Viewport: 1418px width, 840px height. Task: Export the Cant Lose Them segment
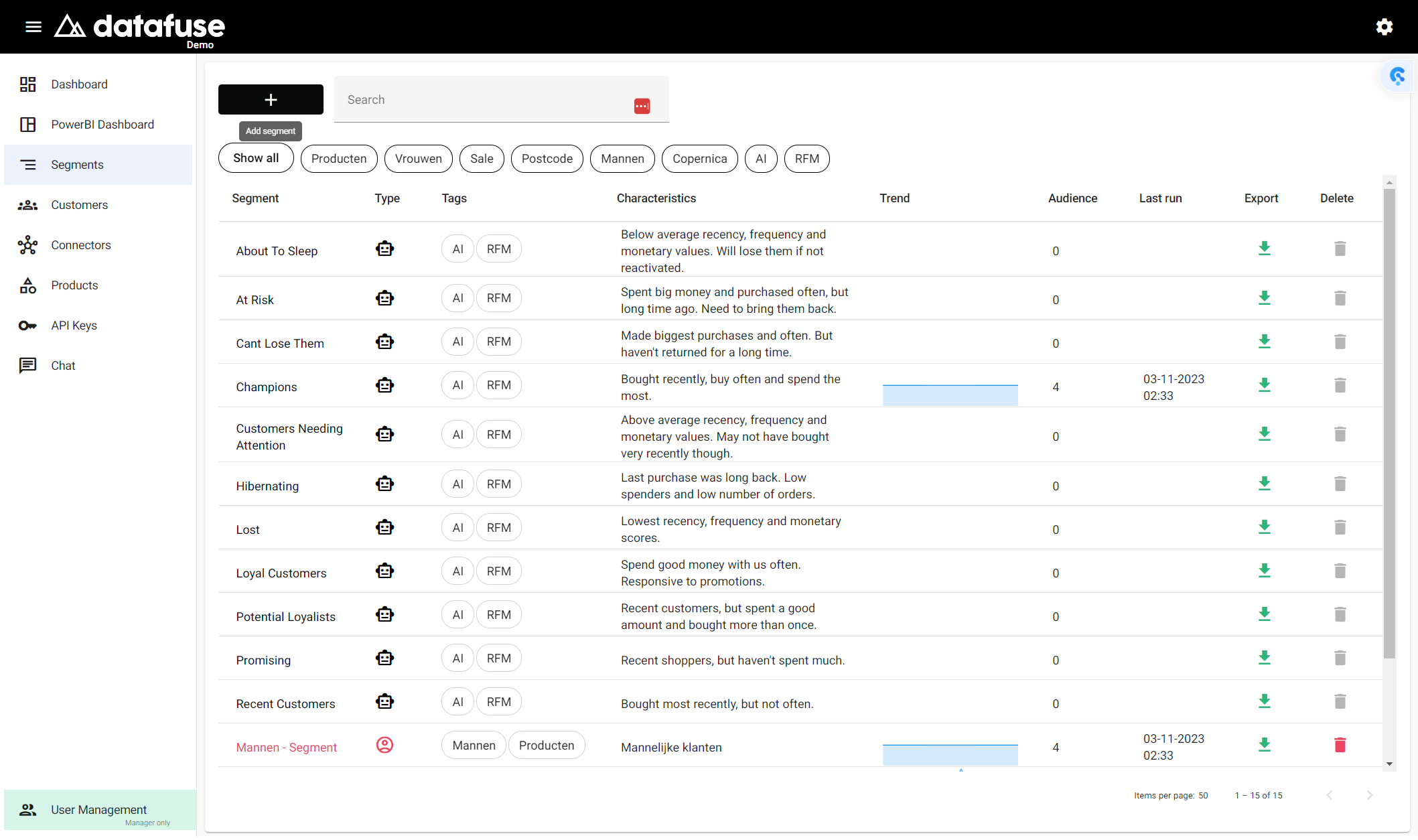pyautogui.click(x=1264, y=342)
